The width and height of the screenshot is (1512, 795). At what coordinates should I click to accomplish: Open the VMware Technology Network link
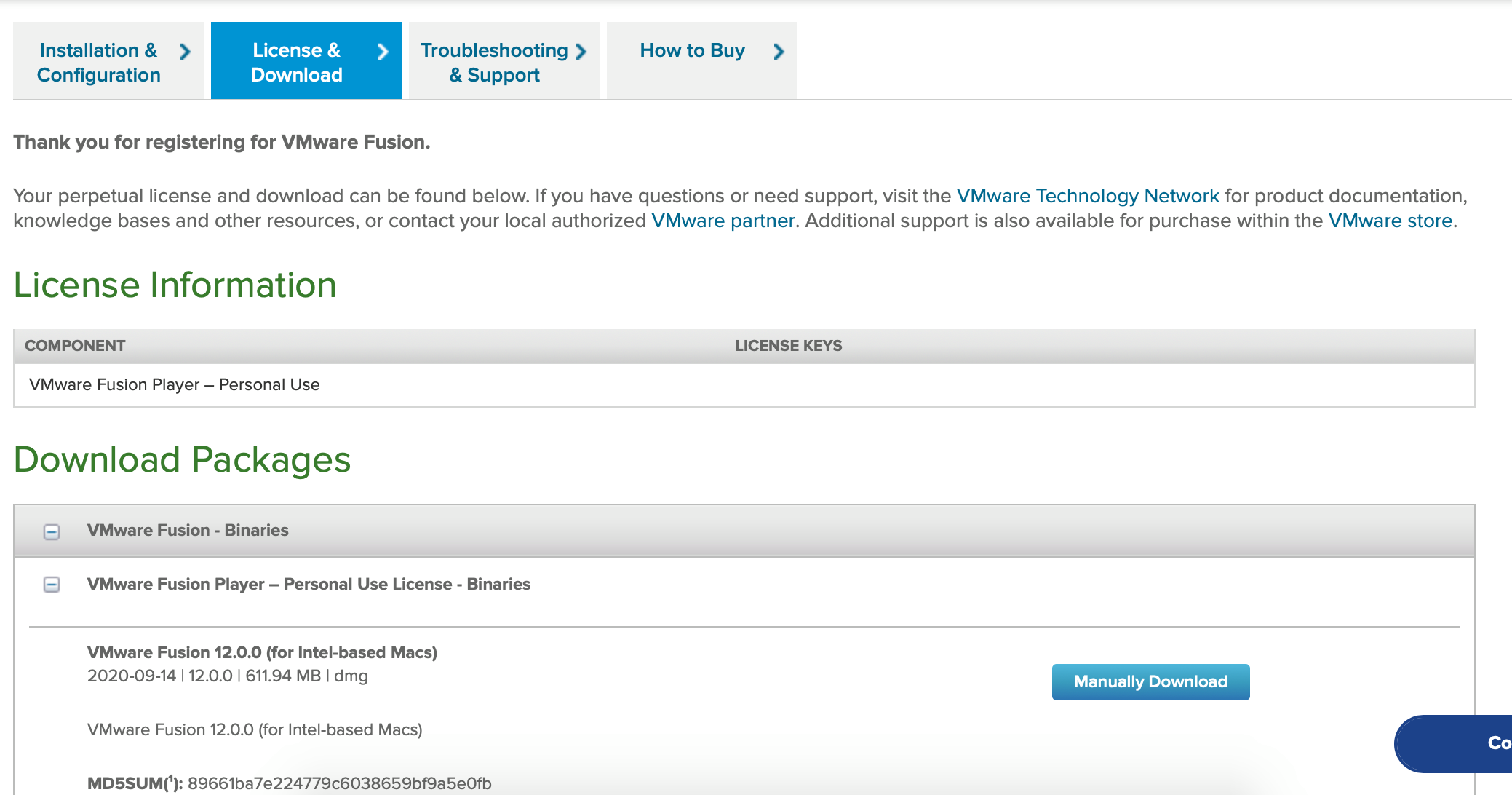[1087, 196]
